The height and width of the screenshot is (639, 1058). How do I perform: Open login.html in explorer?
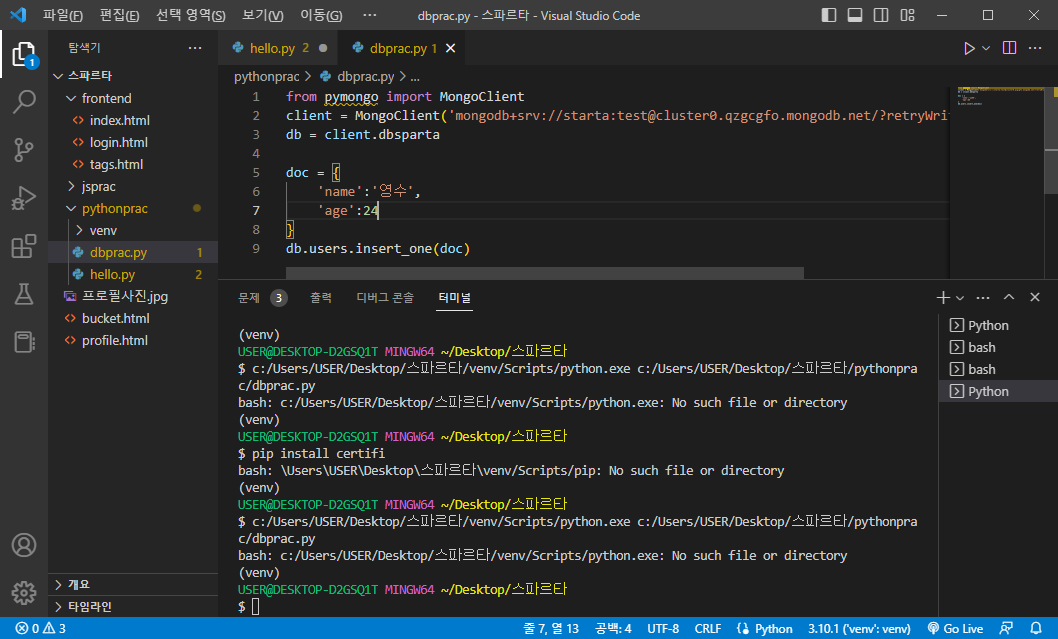tap(133, 142)
